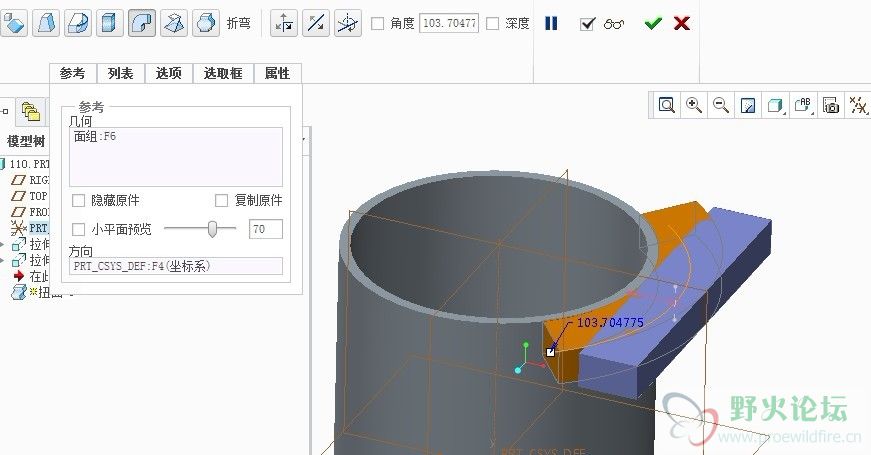
Task: Open the datum display filters dropdown
Action: click(x=858, y=104)
